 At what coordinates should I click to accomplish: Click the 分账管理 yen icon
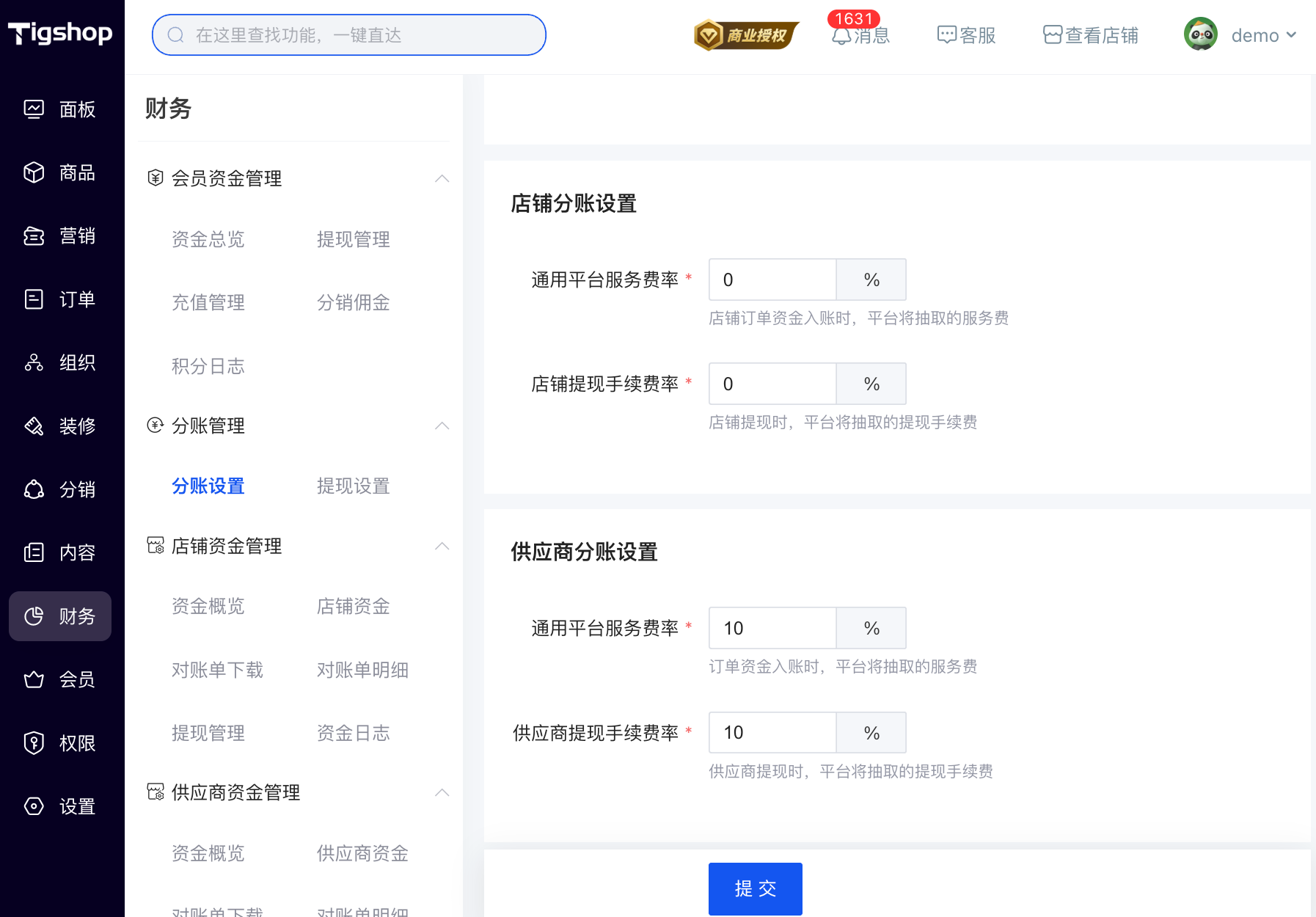[x=155, y=425]
